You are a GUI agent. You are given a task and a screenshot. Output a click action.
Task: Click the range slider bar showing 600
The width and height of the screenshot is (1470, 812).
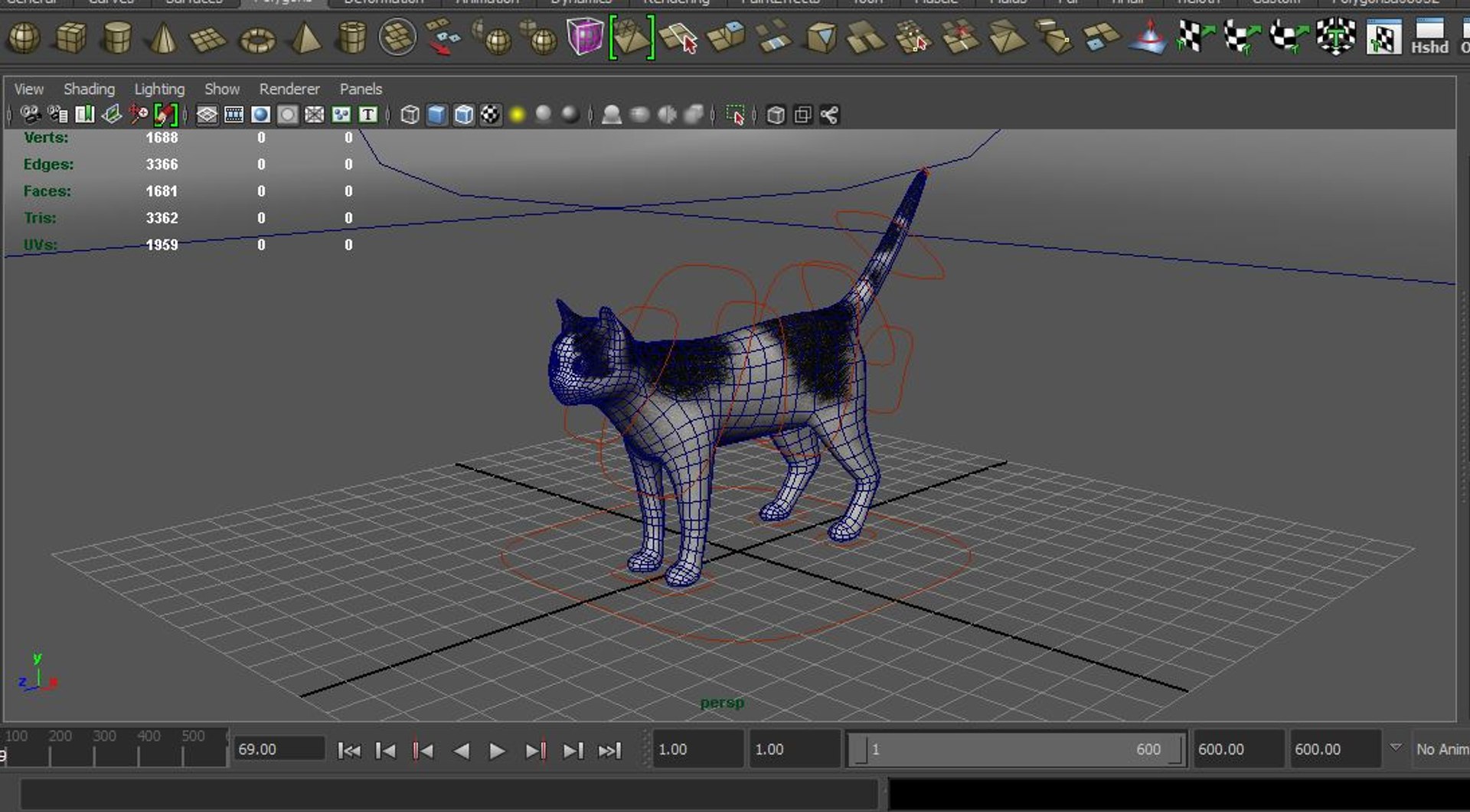1016,749
